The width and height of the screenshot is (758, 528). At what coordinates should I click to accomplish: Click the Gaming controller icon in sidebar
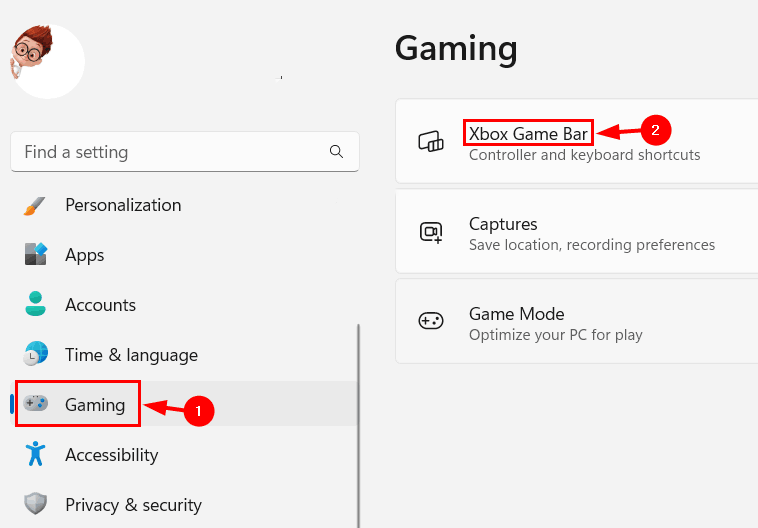pyautogui.click(x=36, y=403)
